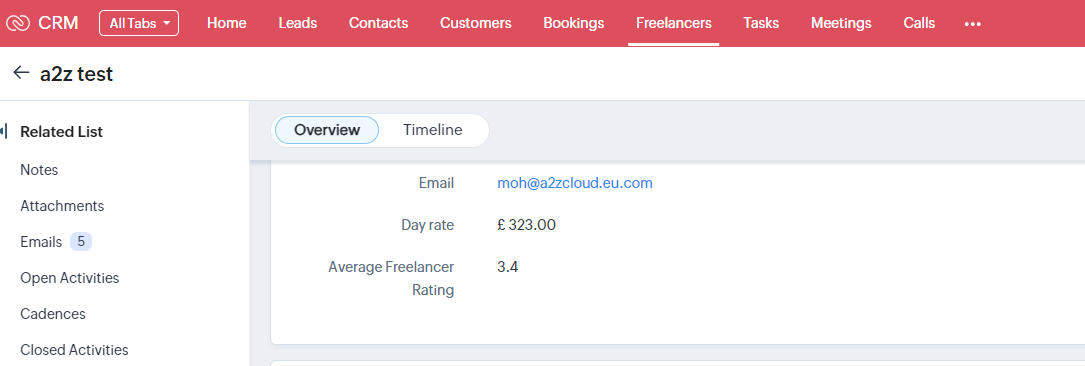Collapse the Related List sidebar handle
The height and width of the screenshot is (366, 1085).
point(4,131)
